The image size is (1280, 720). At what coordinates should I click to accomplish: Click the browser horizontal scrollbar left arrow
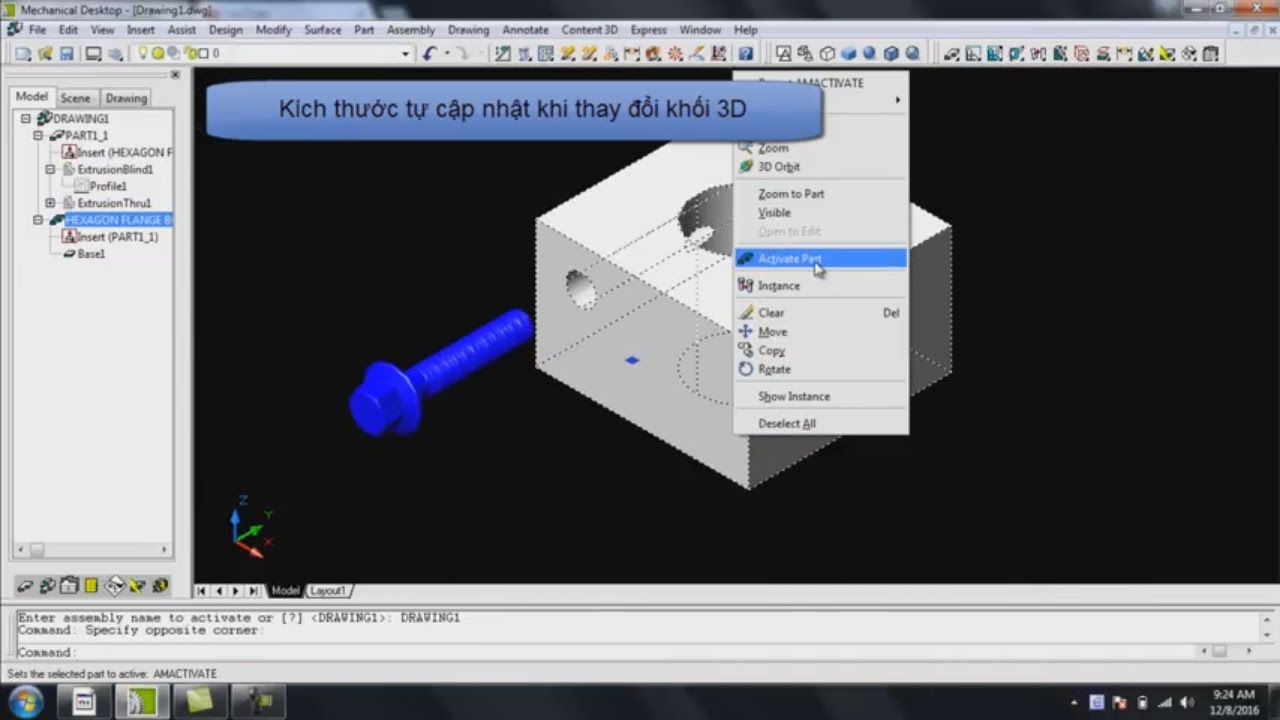(x=20, y=550)
